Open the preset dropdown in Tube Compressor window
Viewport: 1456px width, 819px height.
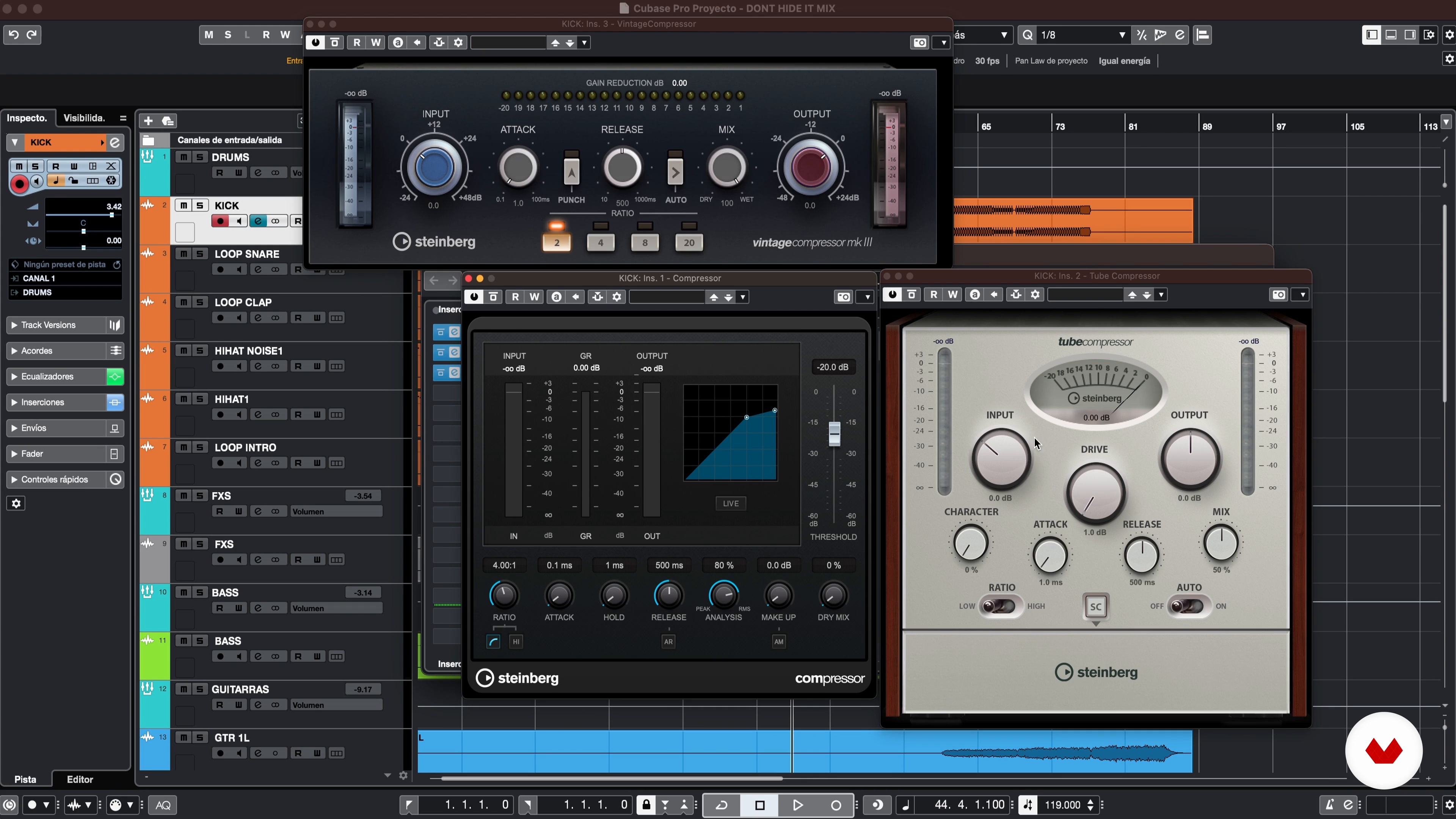click(1161, 295)
